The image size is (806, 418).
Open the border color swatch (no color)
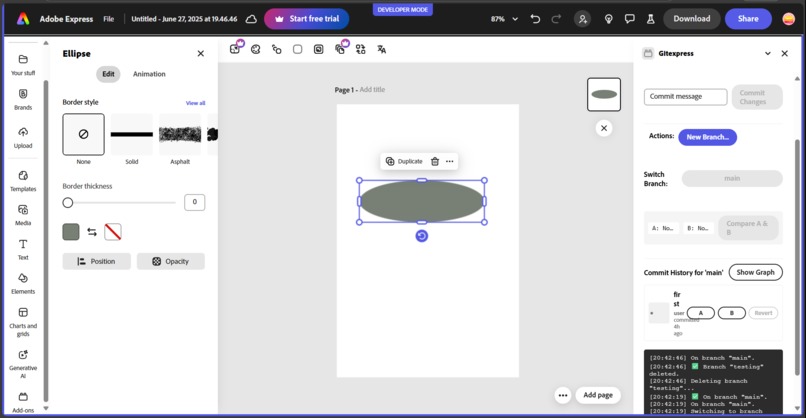[x=113, y=232]
